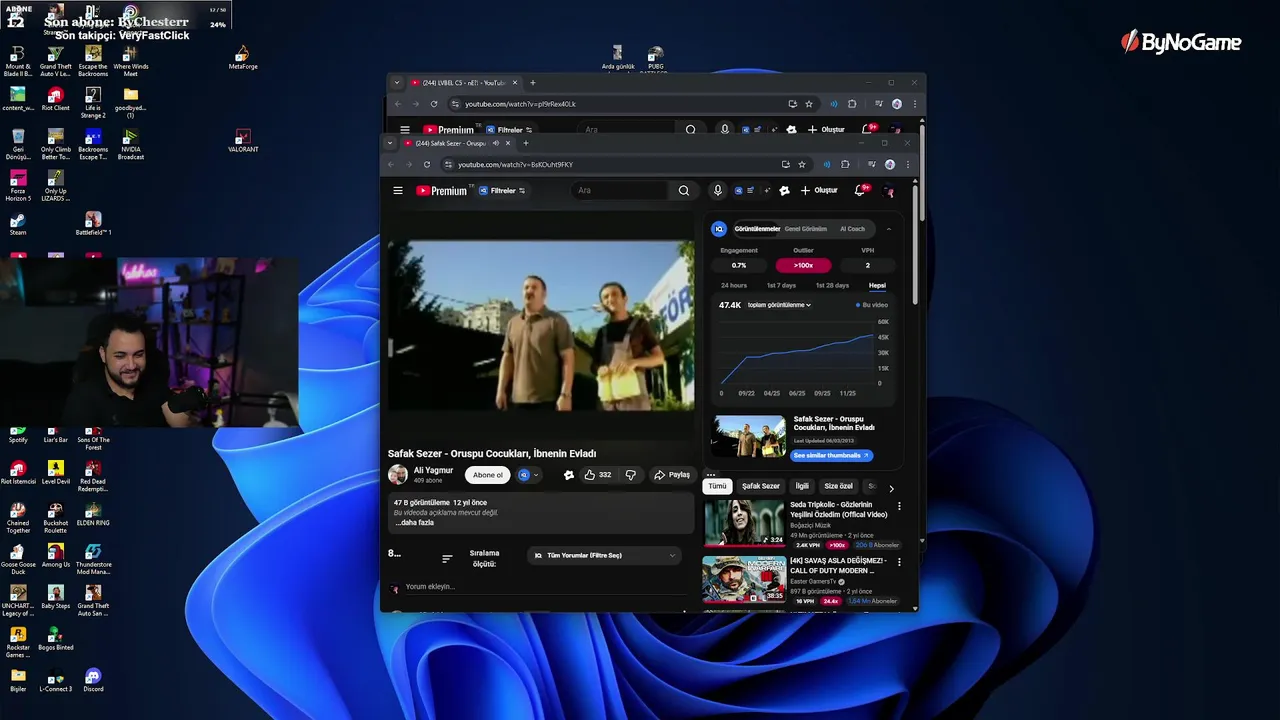Switch to the AI Coach tab
Screen dimensions: 1280x720
852,229
